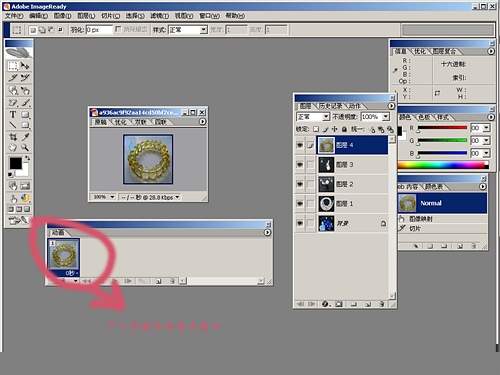The height and width of the screenshot is (375, 500).
Task: Select the Eyedropper tool
Action: pyautogui.click(x=25, y=137)
